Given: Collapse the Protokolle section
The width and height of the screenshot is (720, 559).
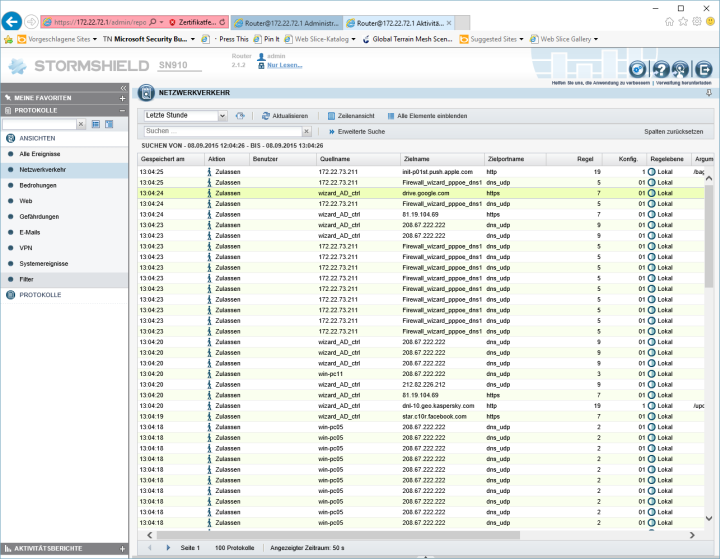Looking at the screenshot, I should 122,110.
